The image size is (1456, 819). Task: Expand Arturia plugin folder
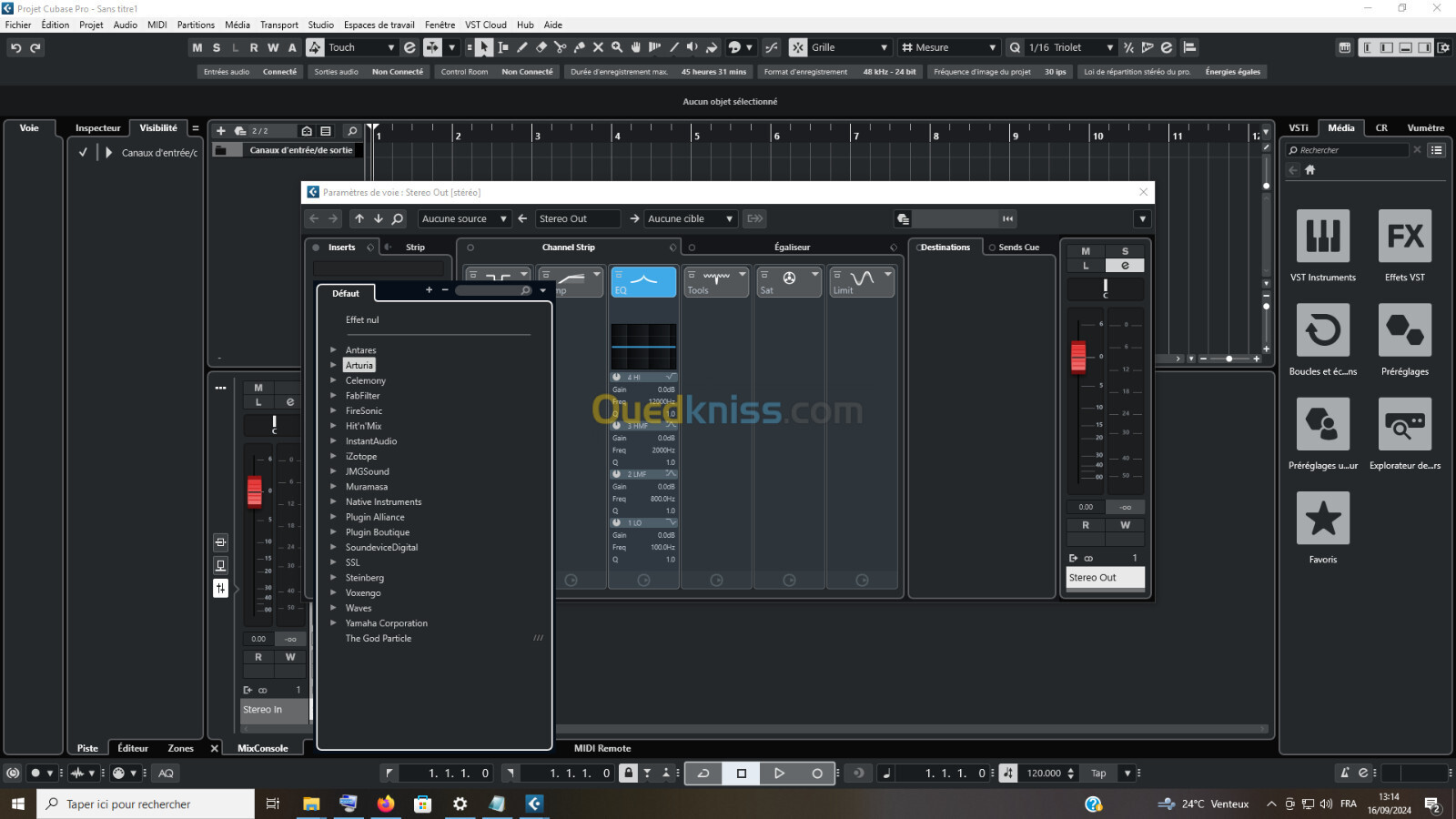click(333, 365)
